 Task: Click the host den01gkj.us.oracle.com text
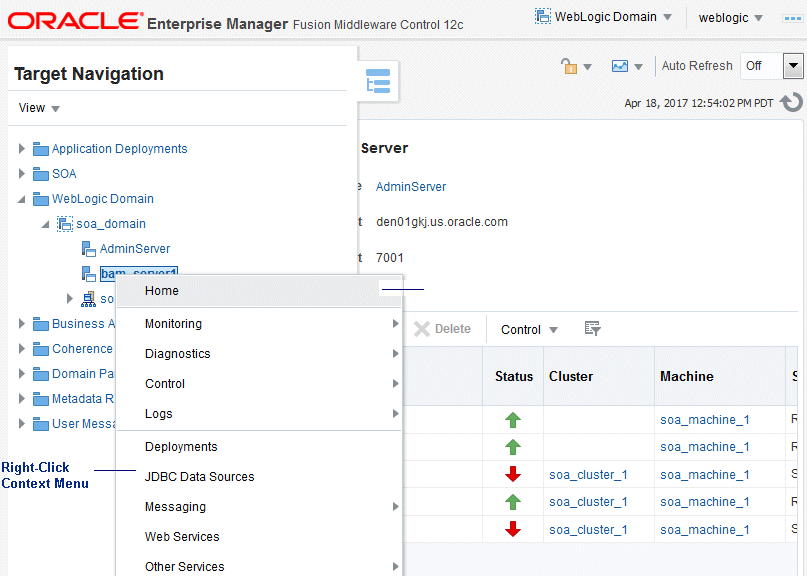point(442,222)
